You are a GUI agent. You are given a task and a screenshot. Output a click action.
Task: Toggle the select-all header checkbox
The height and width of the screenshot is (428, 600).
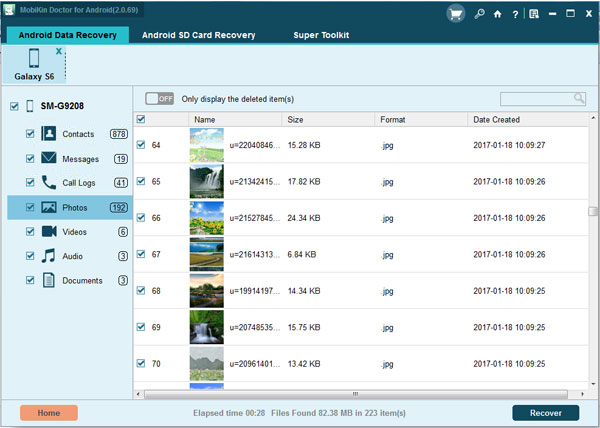[141, 119]
